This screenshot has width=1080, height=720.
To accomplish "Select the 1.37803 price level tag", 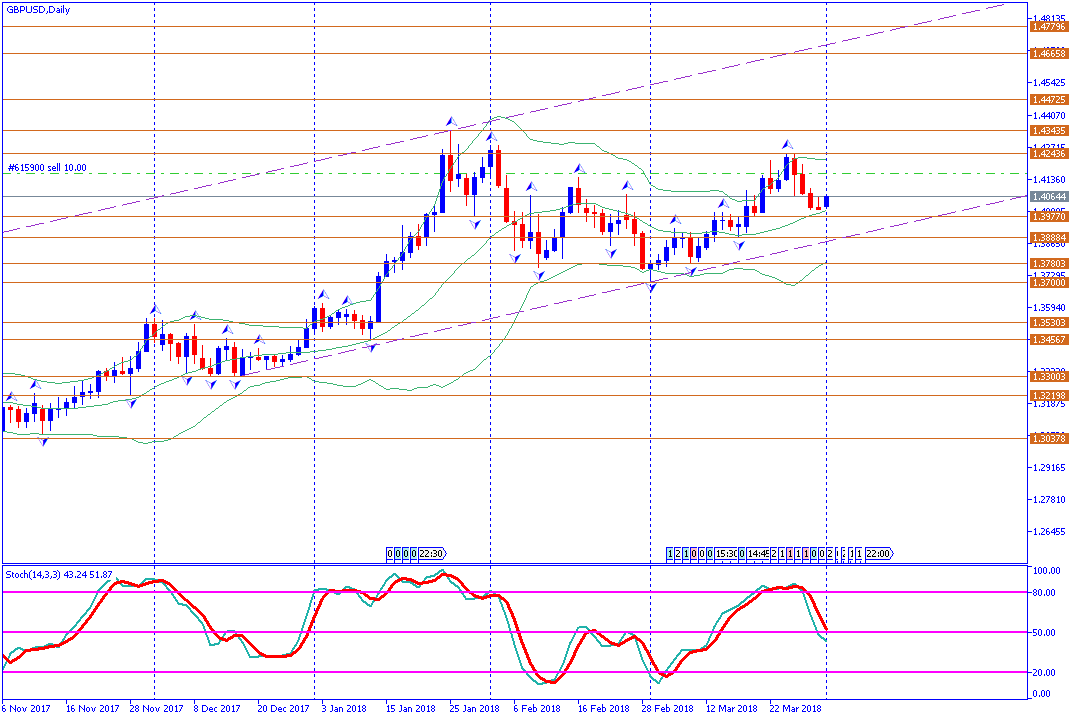I will tap(1049, 263).
